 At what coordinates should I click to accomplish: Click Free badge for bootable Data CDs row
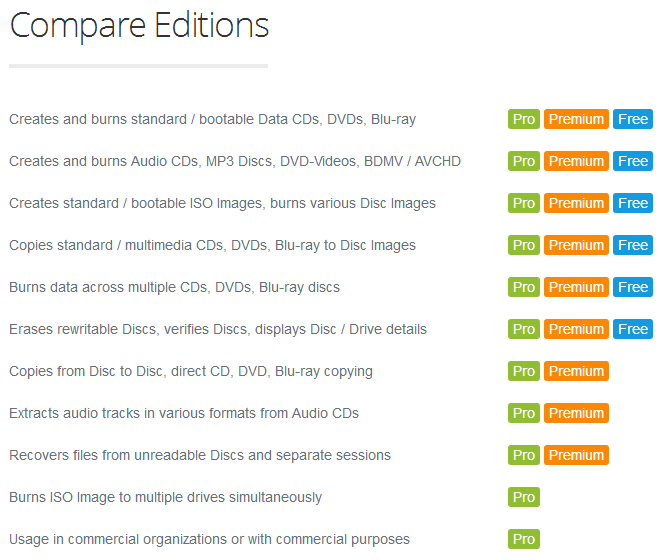(x=633, y=119)
